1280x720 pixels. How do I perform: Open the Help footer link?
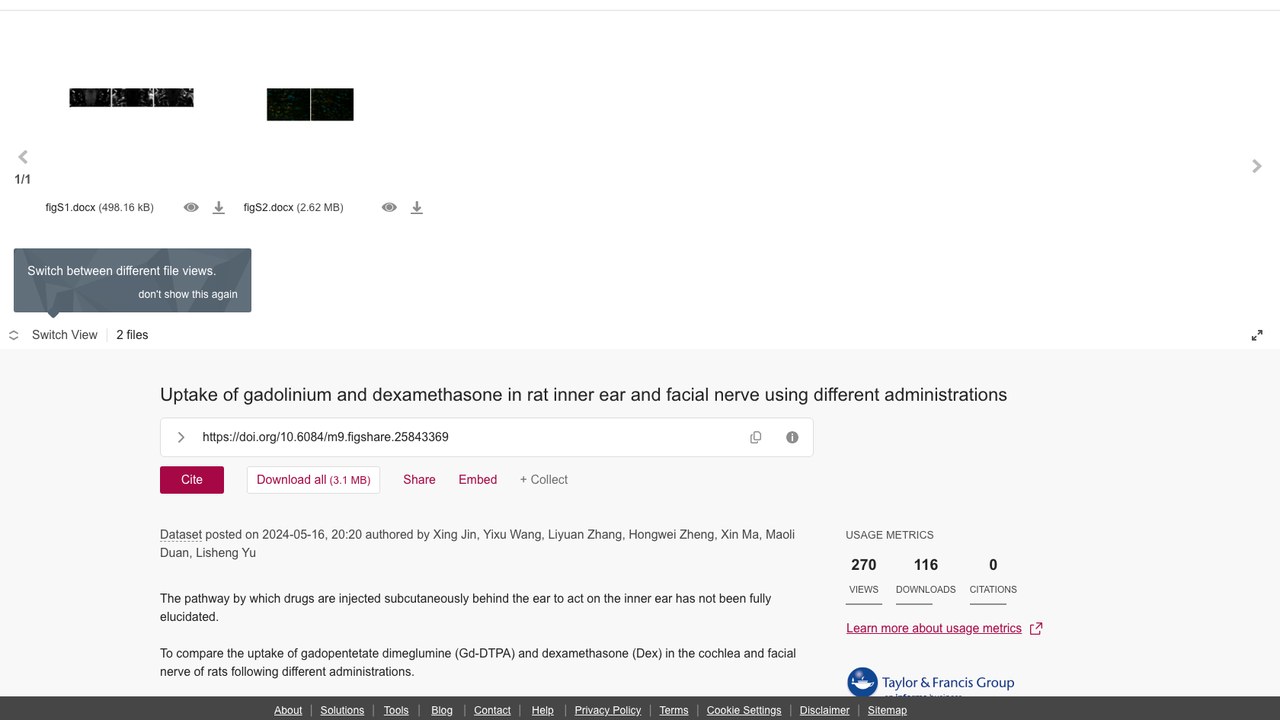click(x=543, y=710)
